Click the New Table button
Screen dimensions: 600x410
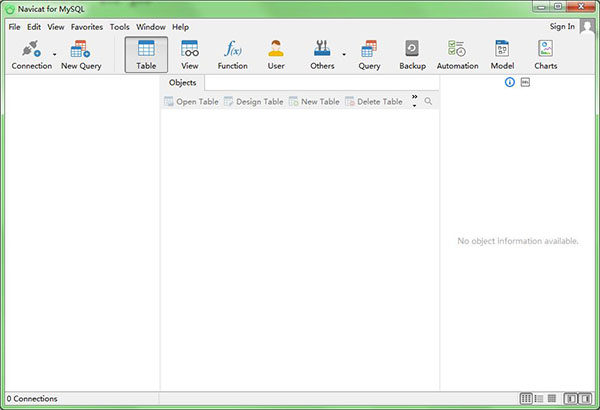[x=314, y=101]
